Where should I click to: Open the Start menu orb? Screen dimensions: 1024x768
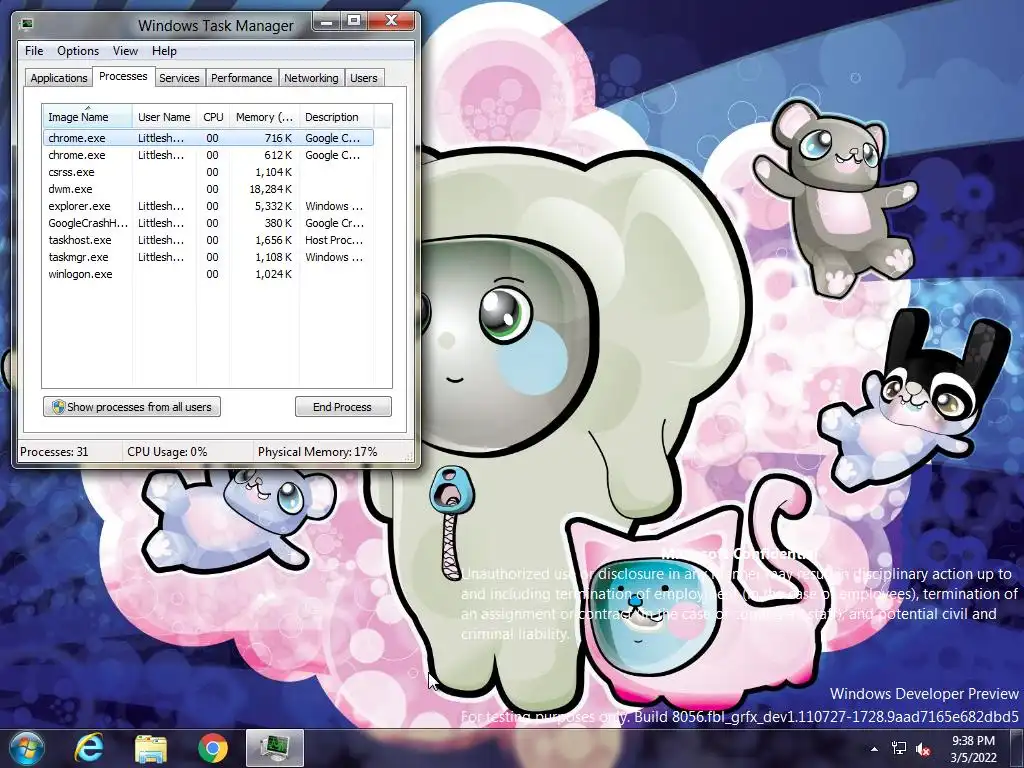coord(27,748)
